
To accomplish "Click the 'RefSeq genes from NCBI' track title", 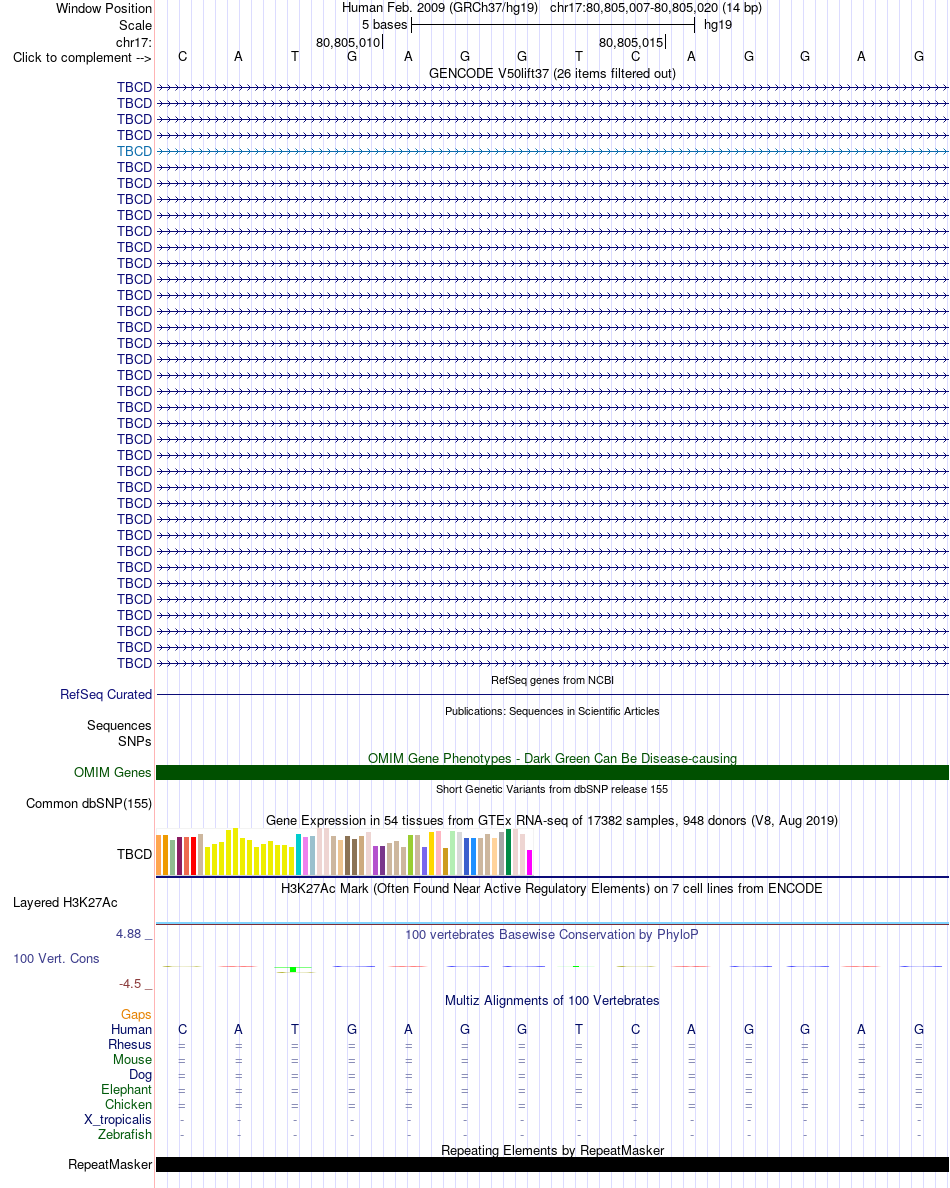I will tap(552, 680).
